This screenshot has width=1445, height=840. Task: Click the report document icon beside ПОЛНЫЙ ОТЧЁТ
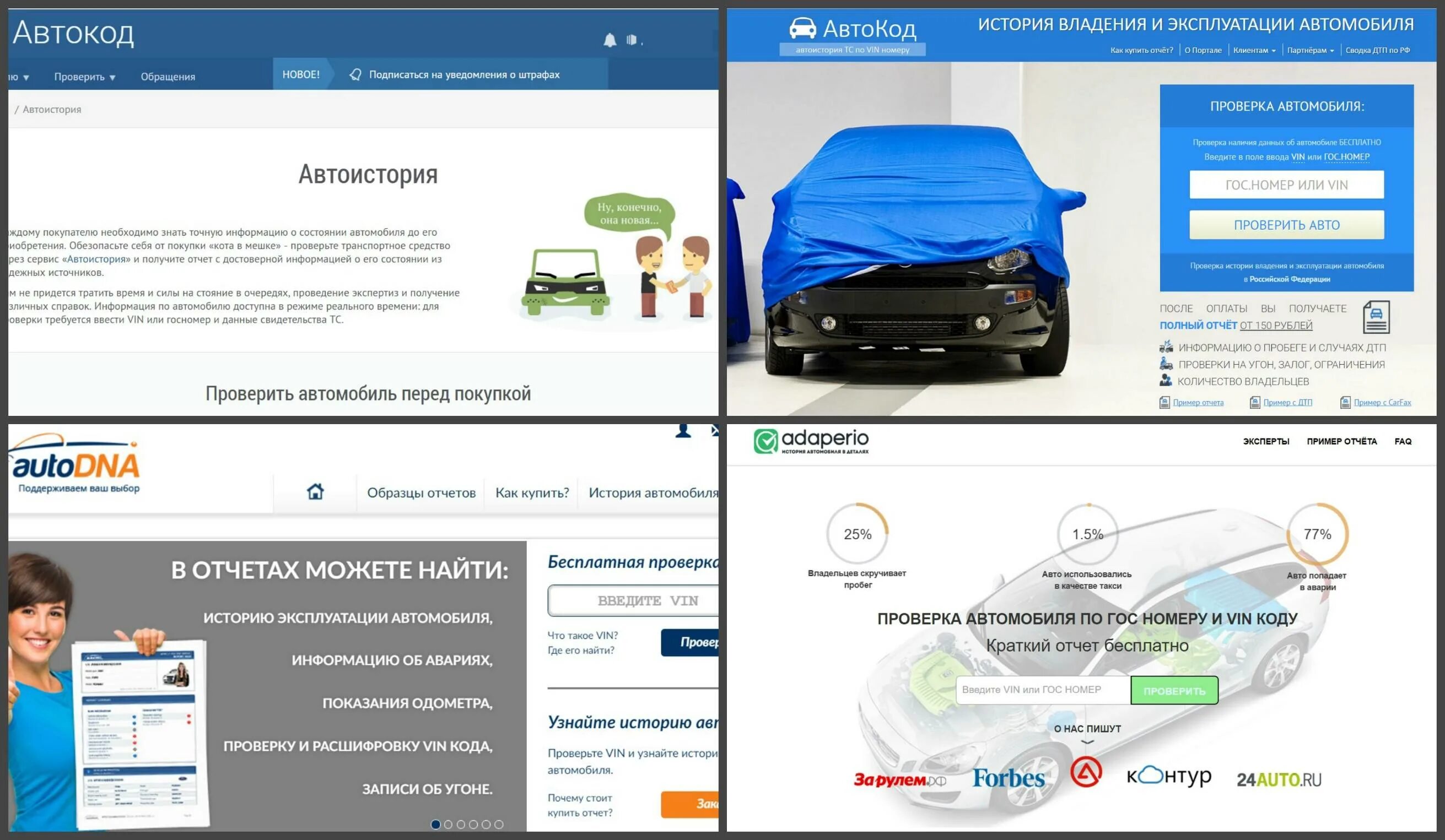[1376, 317]
